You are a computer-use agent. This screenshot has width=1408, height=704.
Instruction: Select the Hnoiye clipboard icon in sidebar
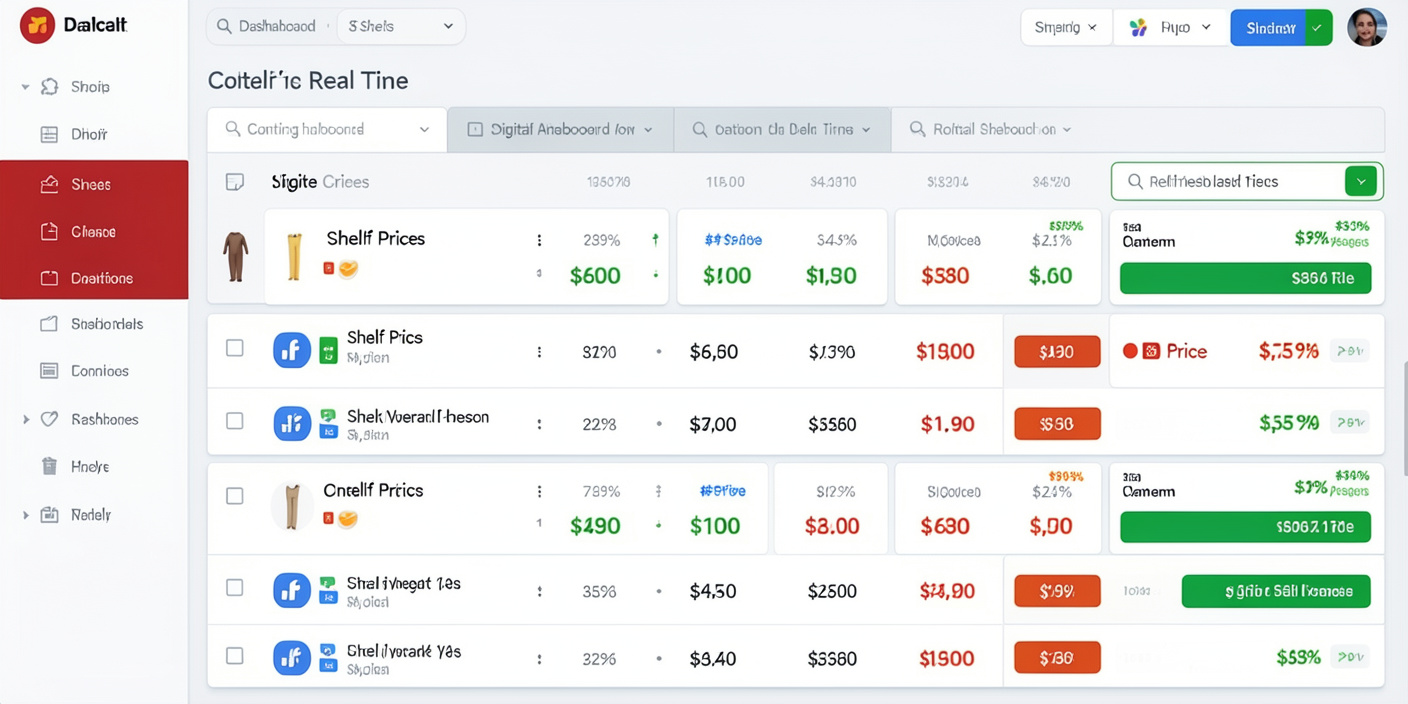[x=49, y=466]
